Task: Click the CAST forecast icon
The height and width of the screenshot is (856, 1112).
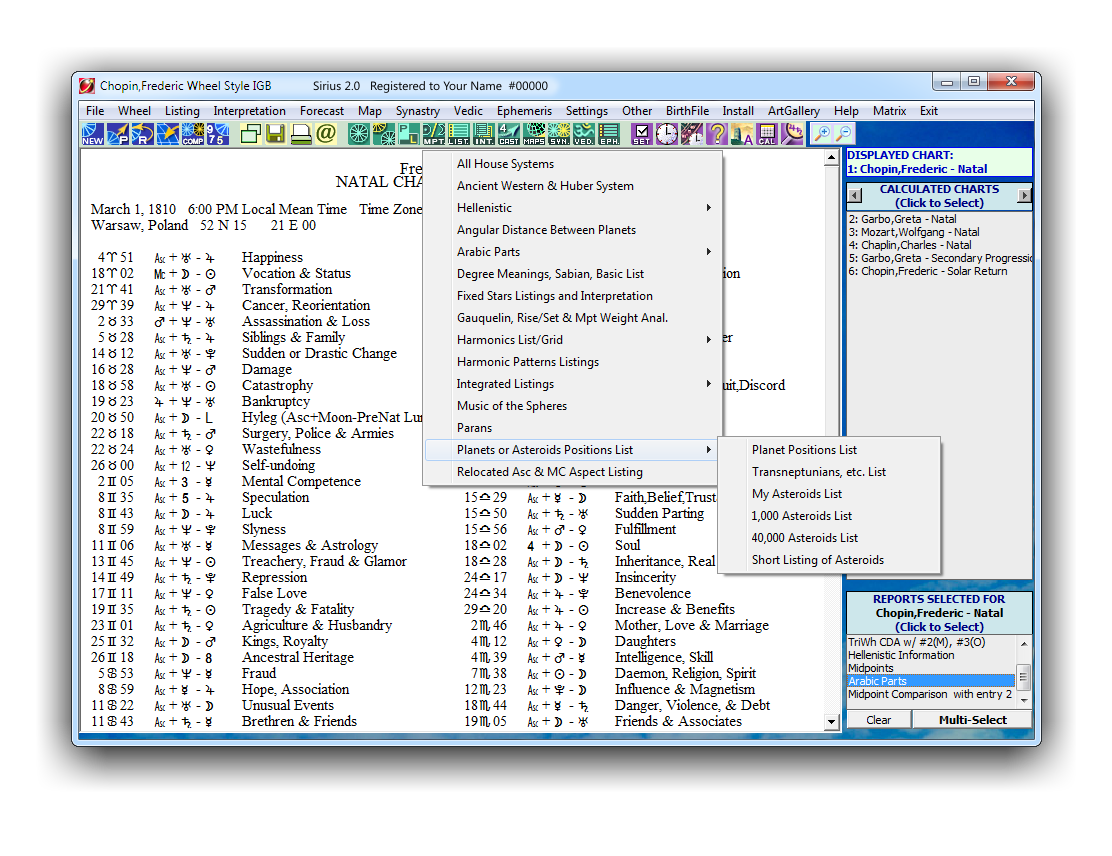Action: click(508, 133)
